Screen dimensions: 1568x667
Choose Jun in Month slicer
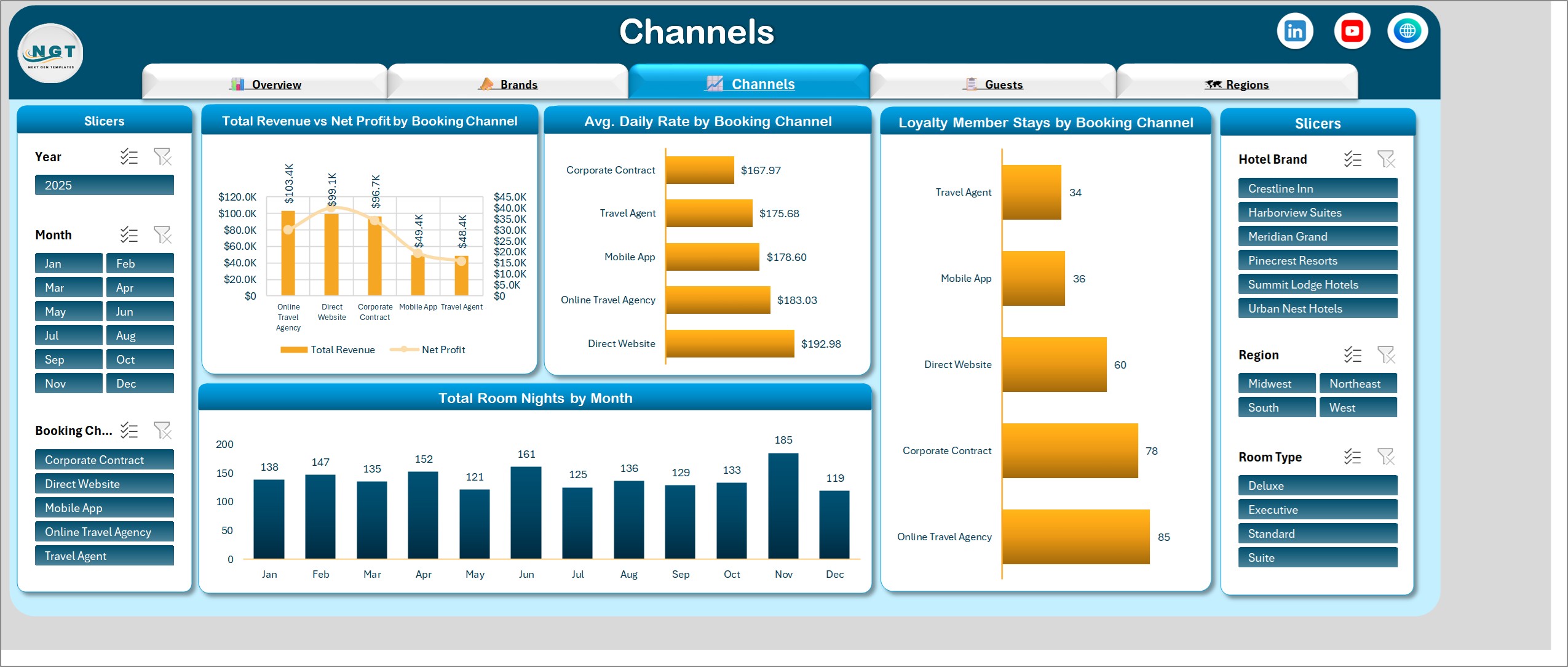tap(140, 311)
